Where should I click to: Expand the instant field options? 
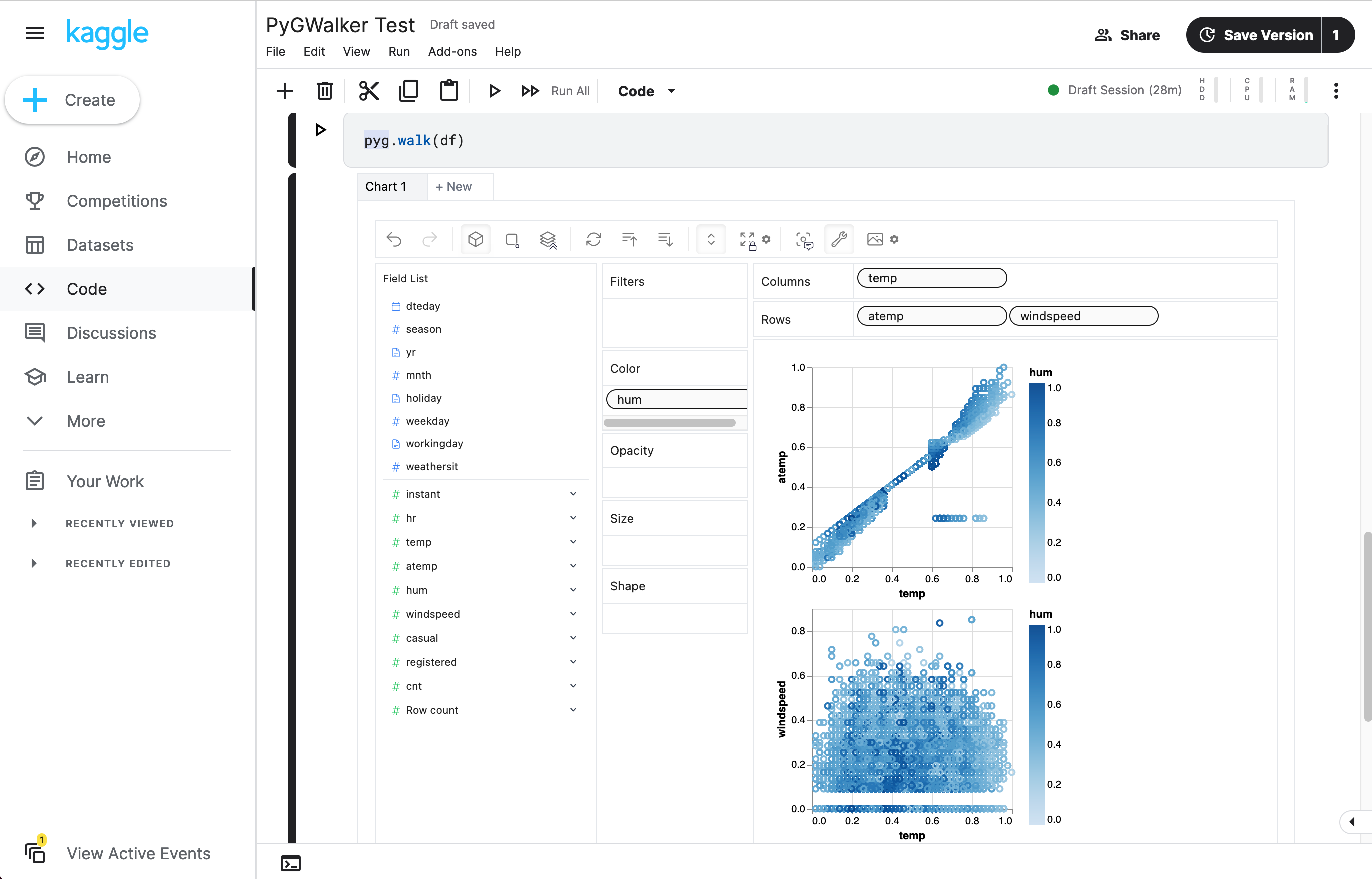[573, 494]
